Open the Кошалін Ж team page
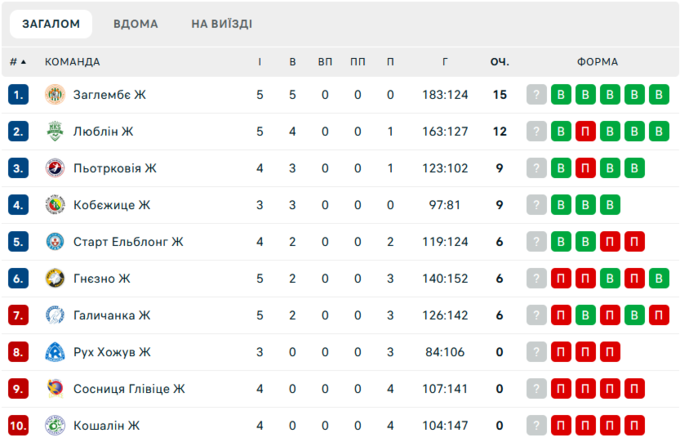Screen dimensions: 680x442 coord(106,425)
